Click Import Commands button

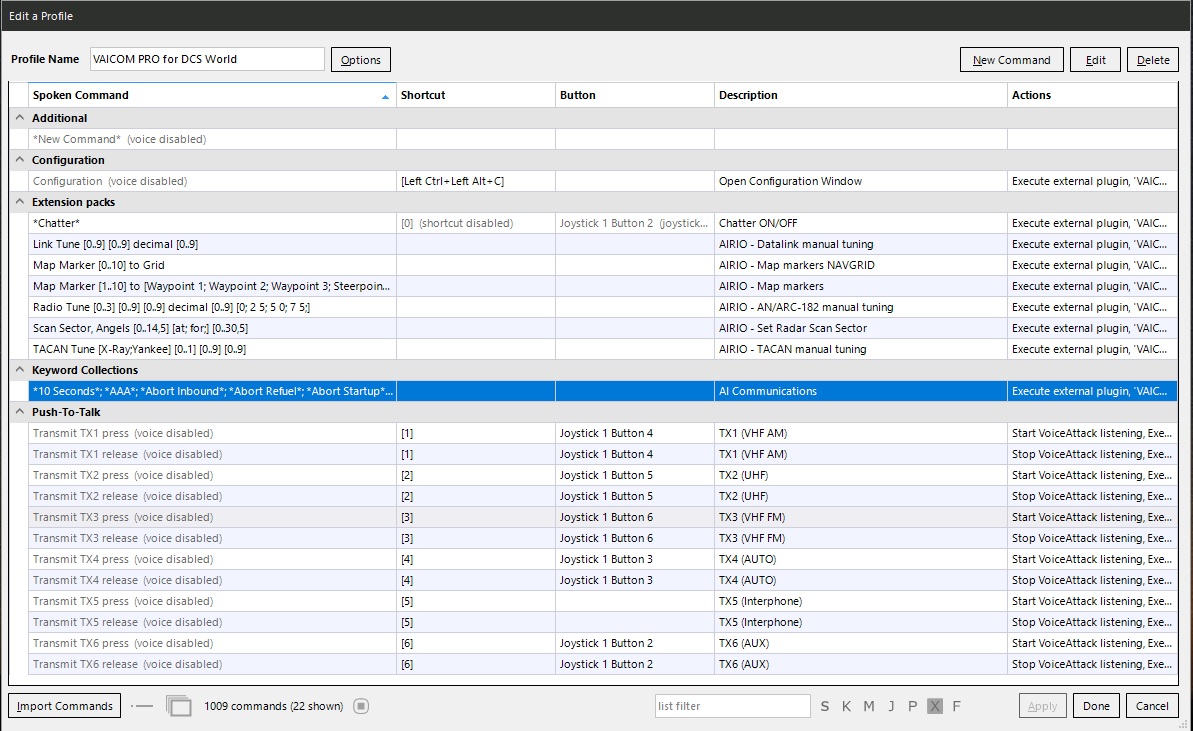[65, 706]
